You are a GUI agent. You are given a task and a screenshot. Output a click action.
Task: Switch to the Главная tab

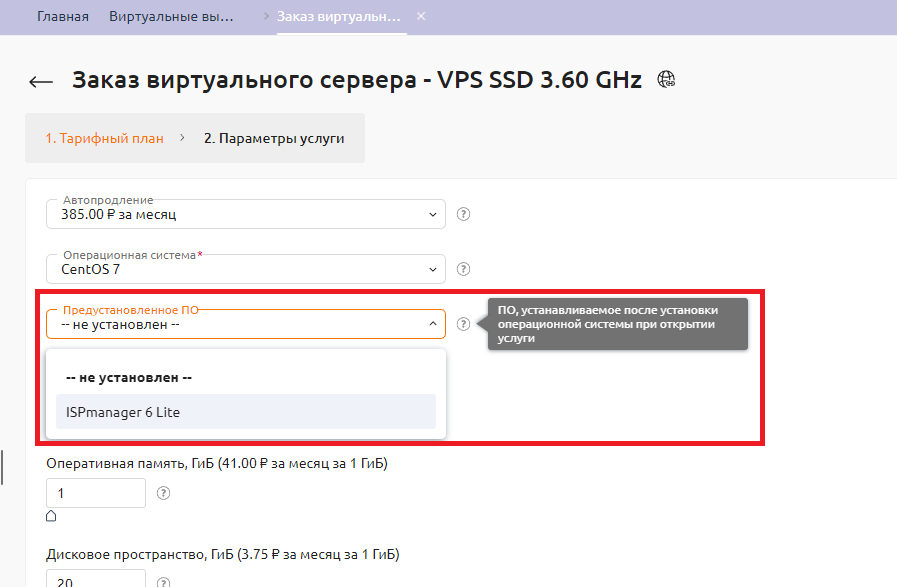[63, 17]
